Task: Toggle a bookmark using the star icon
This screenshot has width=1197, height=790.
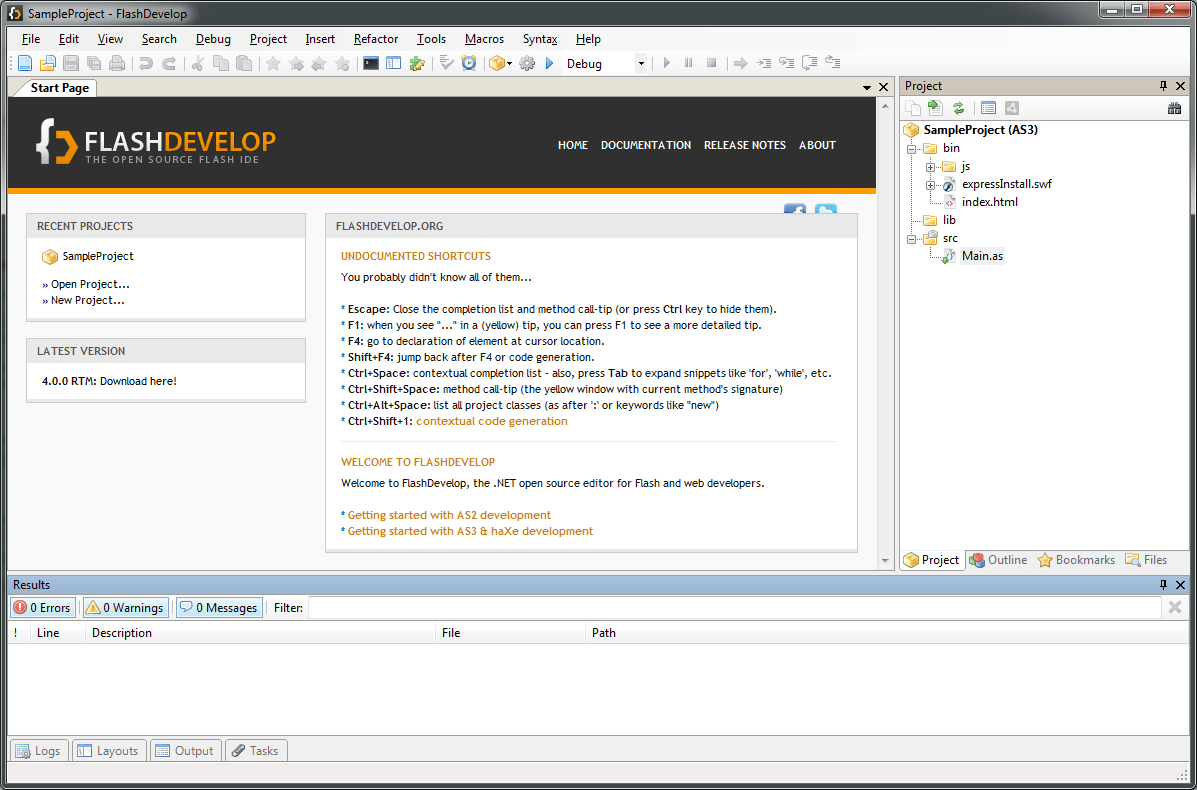Action: [x=273, y=63]
